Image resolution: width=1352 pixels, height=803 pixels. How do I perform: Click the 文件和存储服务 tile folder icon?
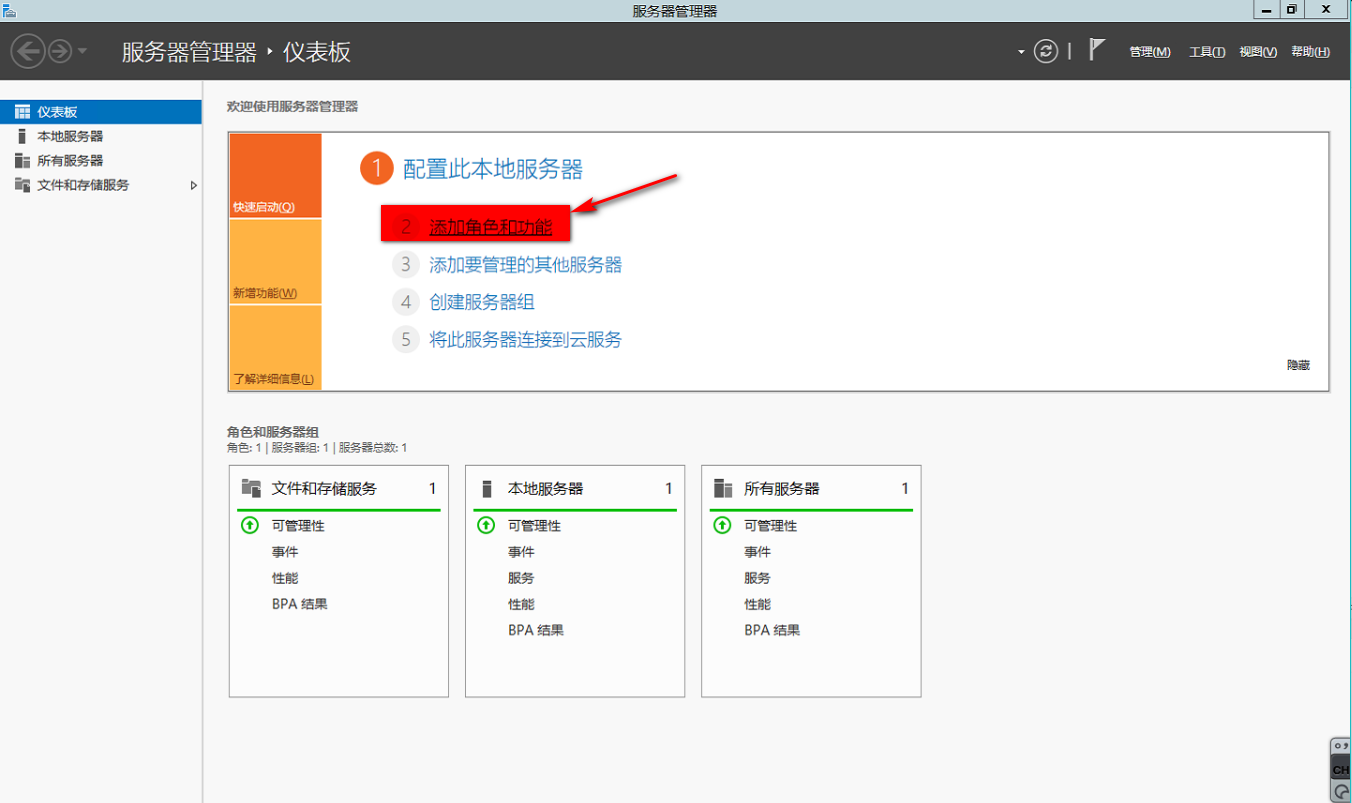(x=251, y=488)
